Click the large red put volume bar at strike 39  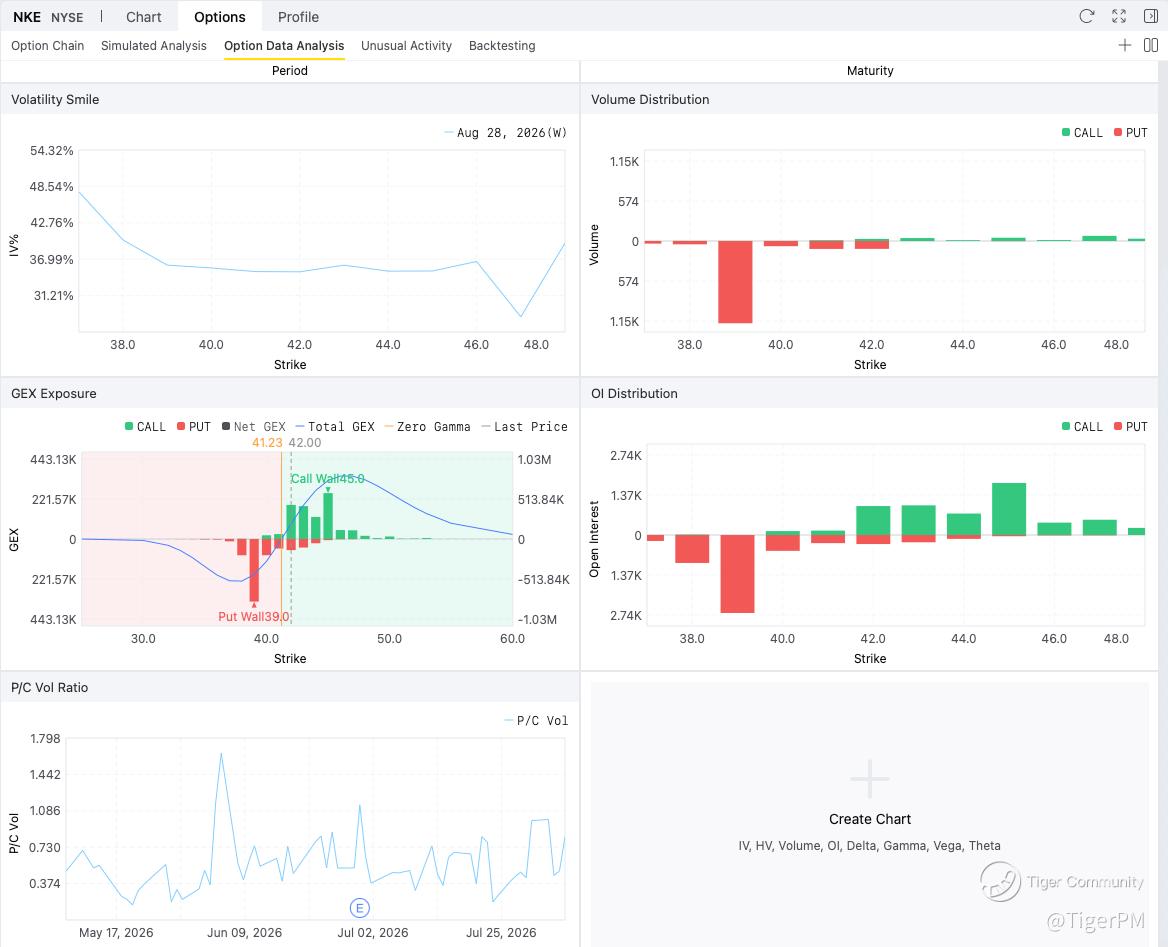[x=734, y=282]
